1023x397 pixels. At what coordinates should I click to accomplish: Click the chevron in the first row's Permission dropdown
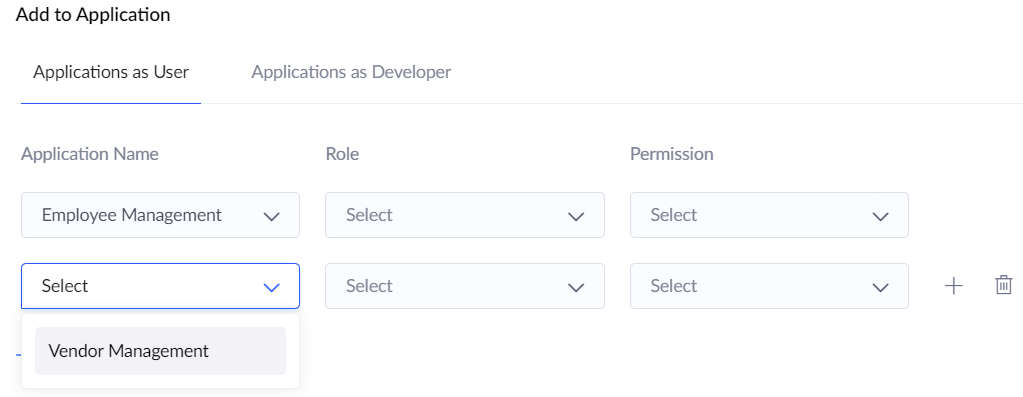pos(881,216)
